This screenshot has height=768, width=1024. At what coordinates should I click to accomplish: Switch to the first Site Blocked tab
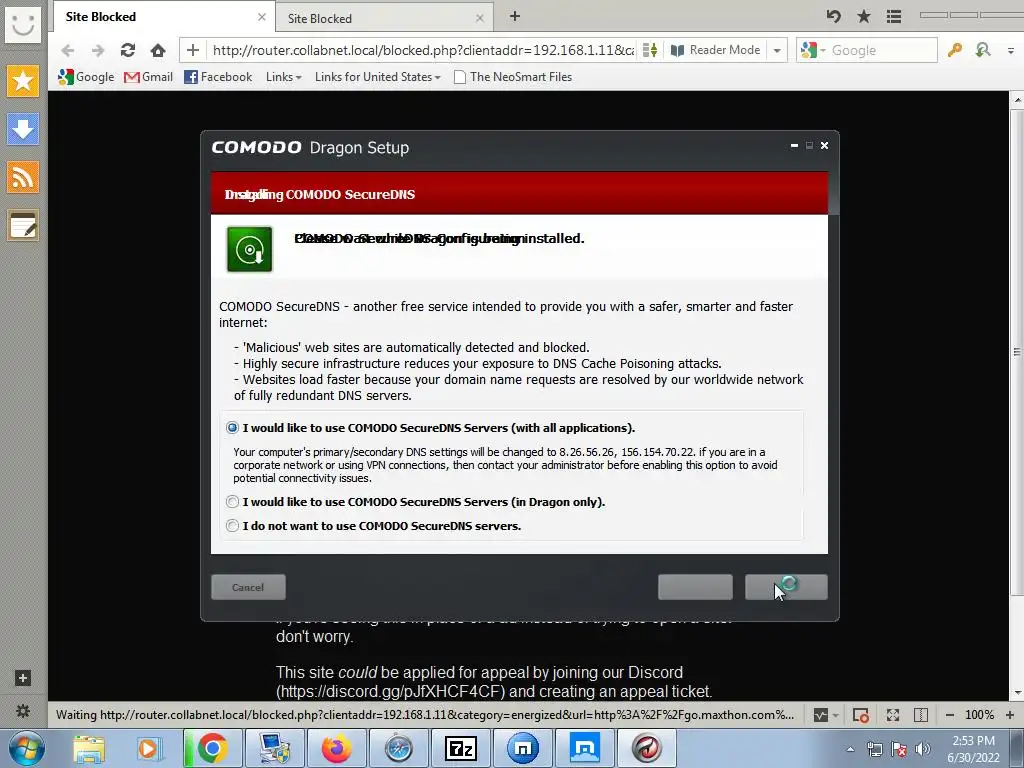pyautogui.click(x=162, y=17)
